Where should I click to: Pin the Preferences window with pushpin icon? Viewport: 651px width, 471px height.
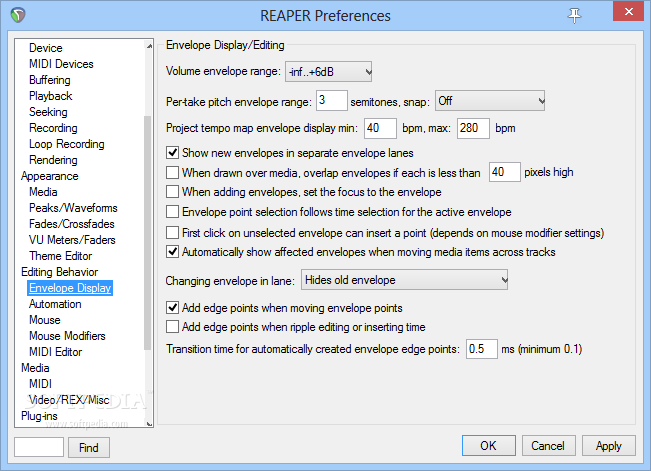coord(575,15)
